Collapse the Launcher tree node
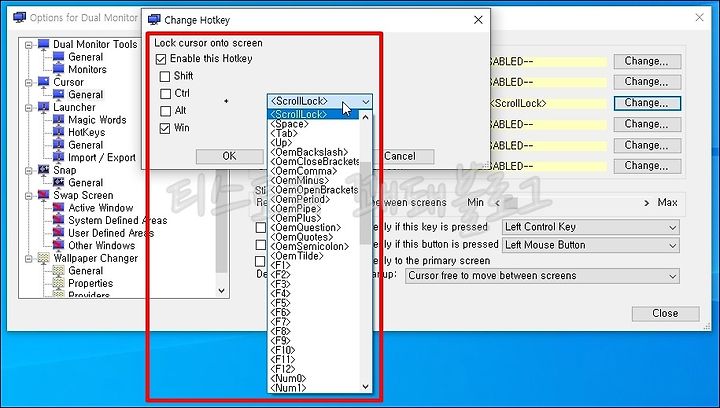 click(29, 107)
